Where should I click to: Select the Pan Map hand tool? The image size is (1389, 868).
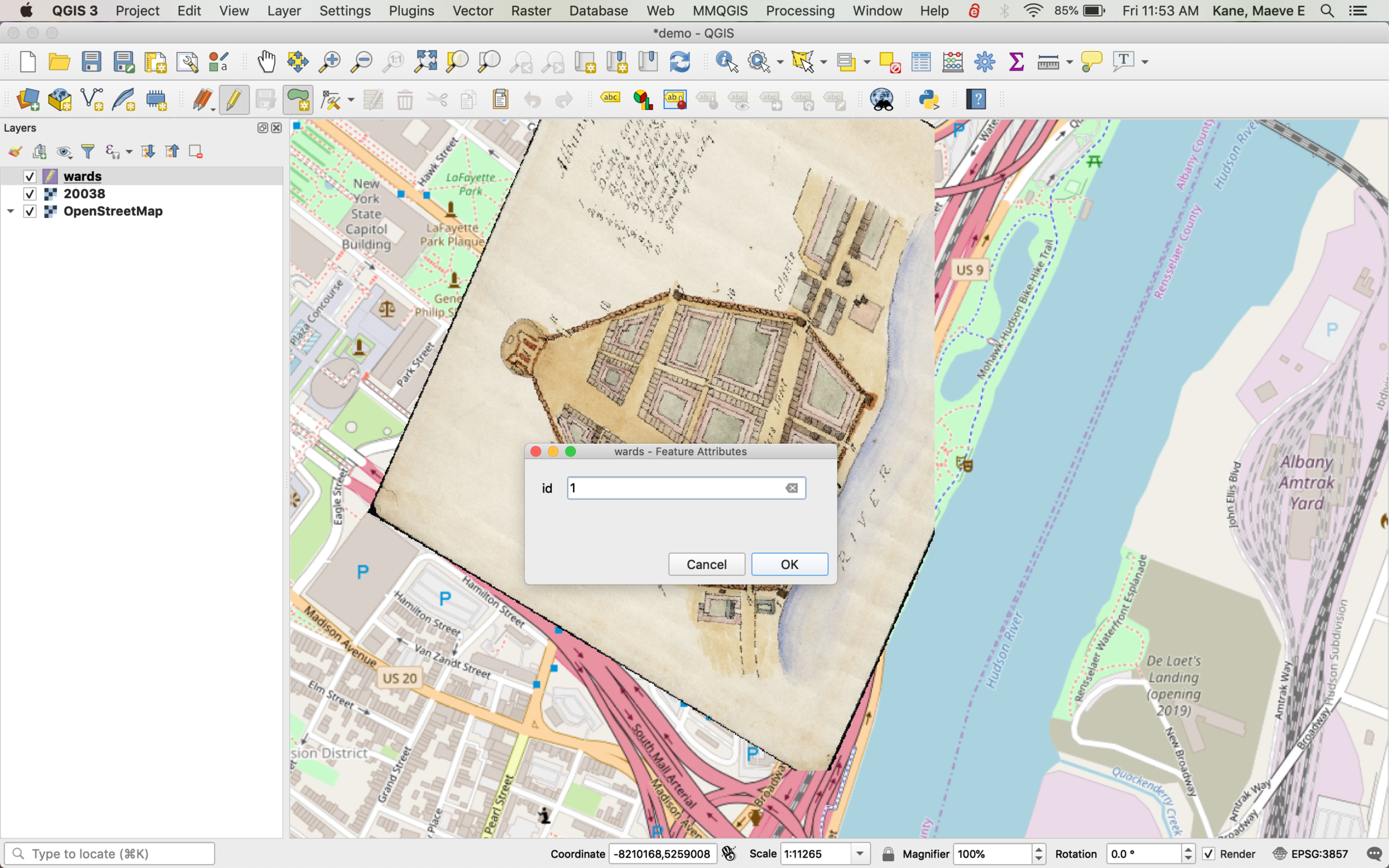tap(266, 62)
